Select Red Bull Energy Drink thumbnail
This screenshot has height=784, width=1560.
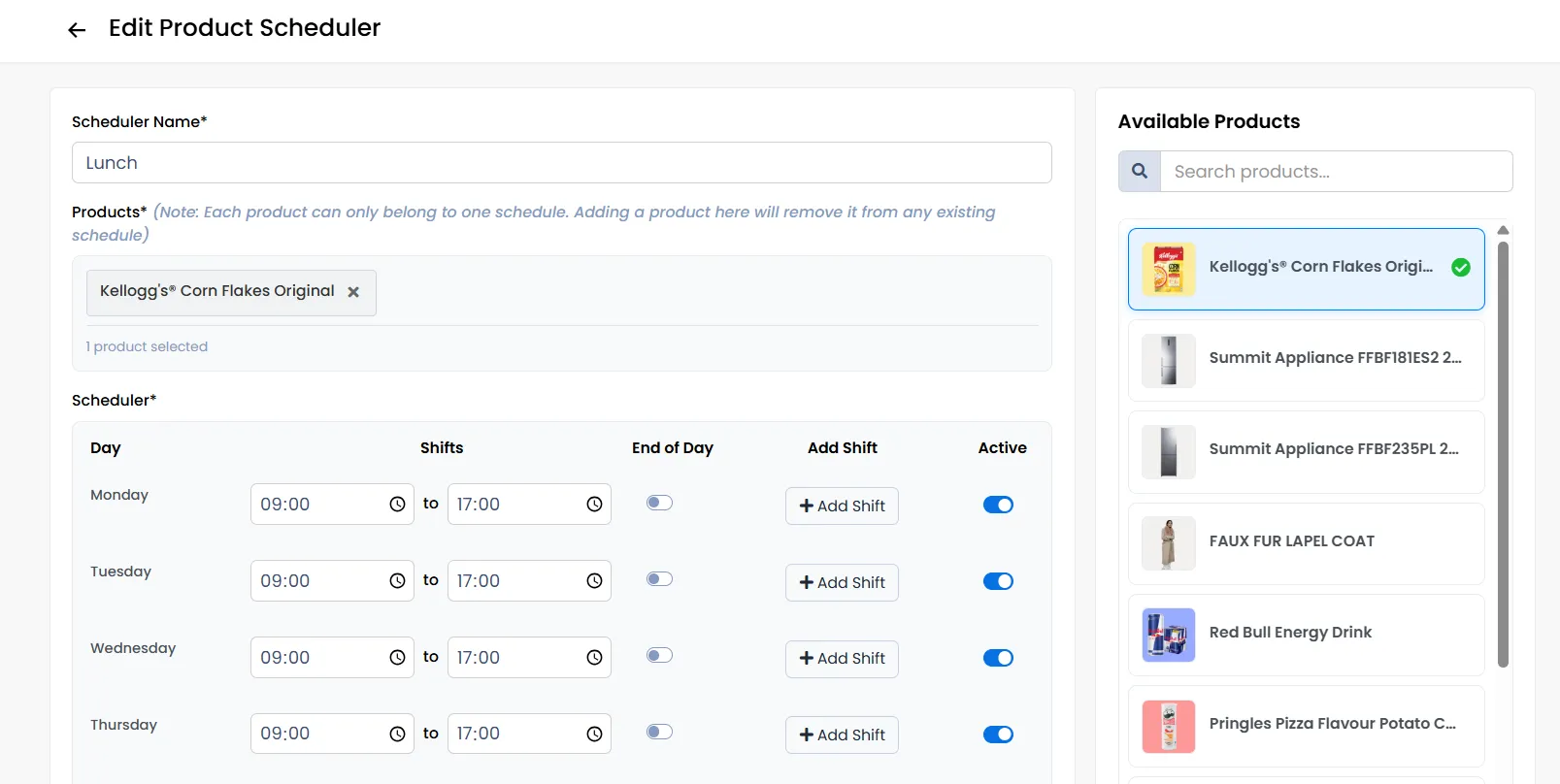[1169, 636]
